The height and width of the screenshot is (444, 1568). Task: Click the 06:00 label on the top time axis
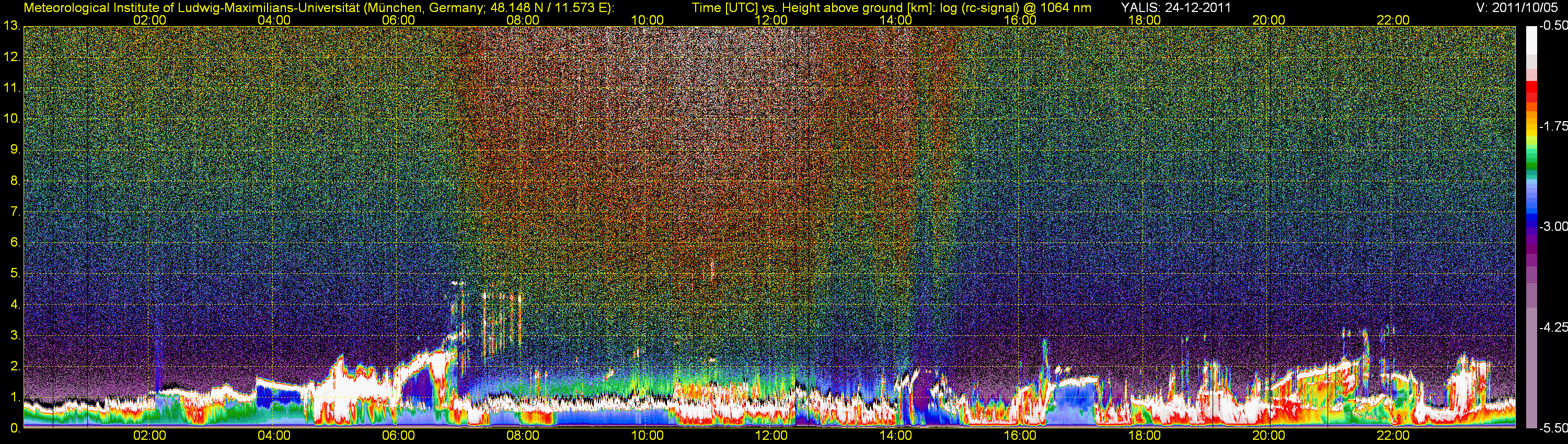398,20
